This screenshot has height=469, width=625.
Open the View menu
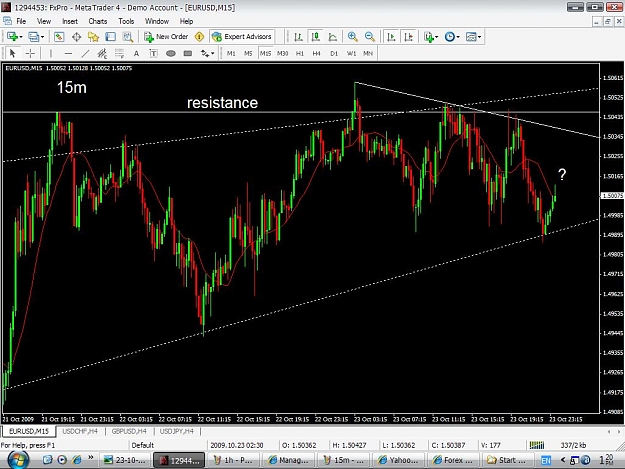(44, 22)
